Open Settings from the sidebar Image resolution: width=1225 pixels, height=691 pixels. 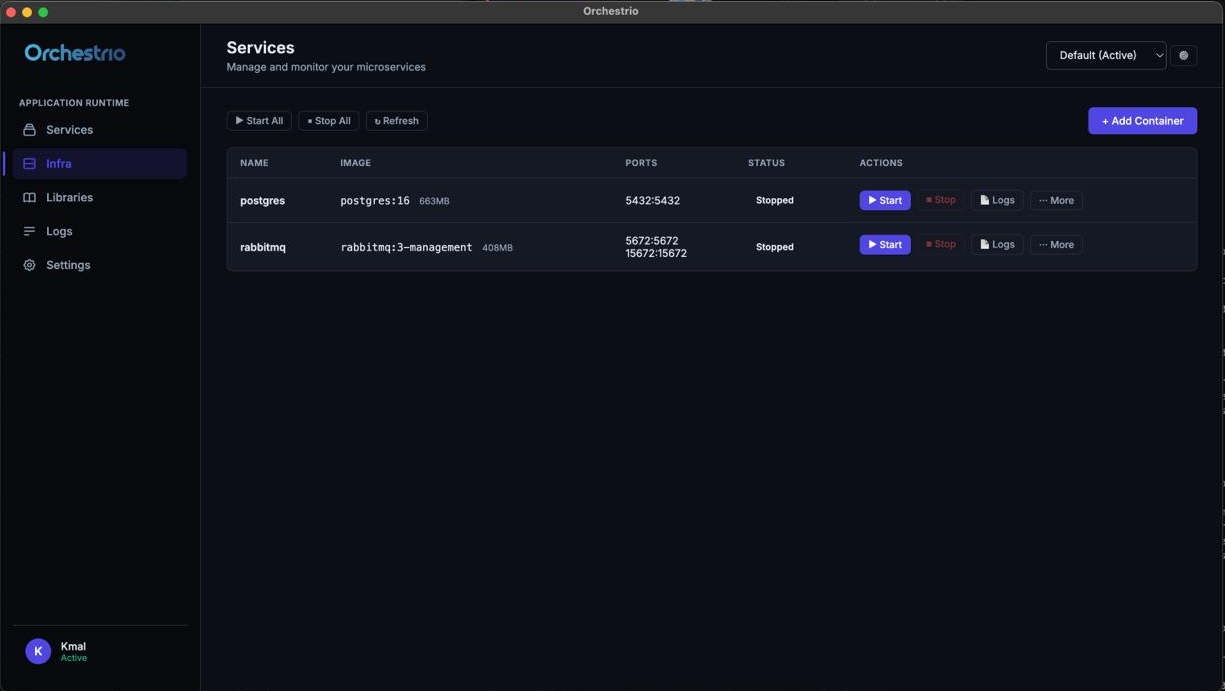[x=100, y=265]
